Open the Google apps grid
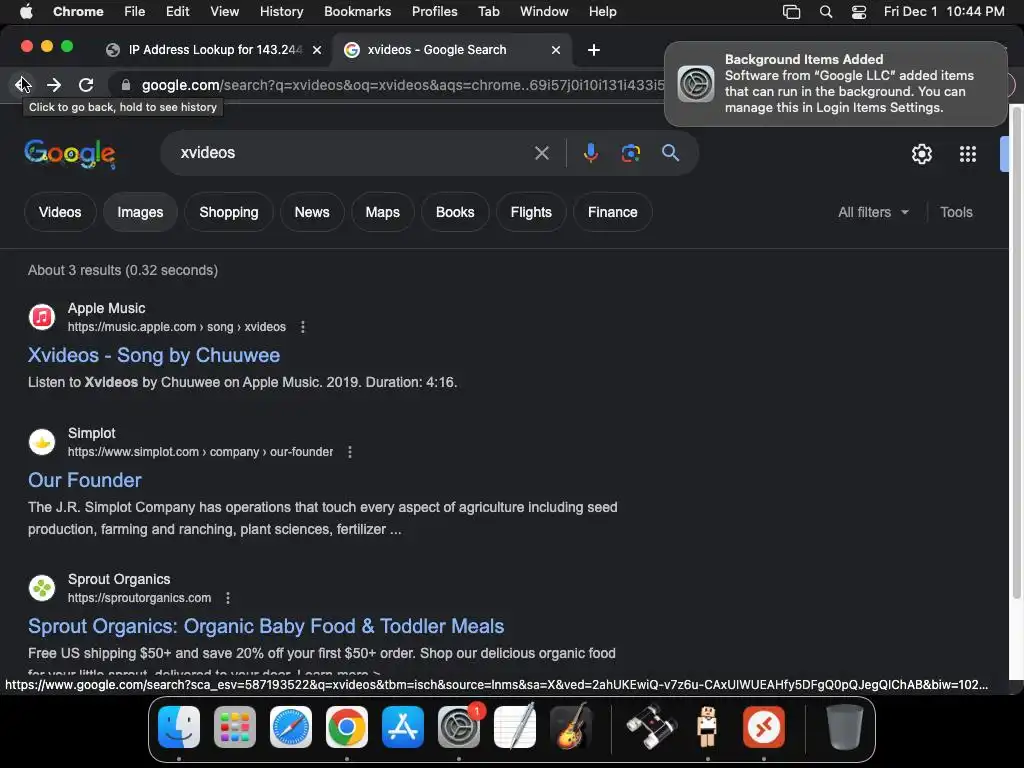The image size is (1024, 768). (968, 154)
